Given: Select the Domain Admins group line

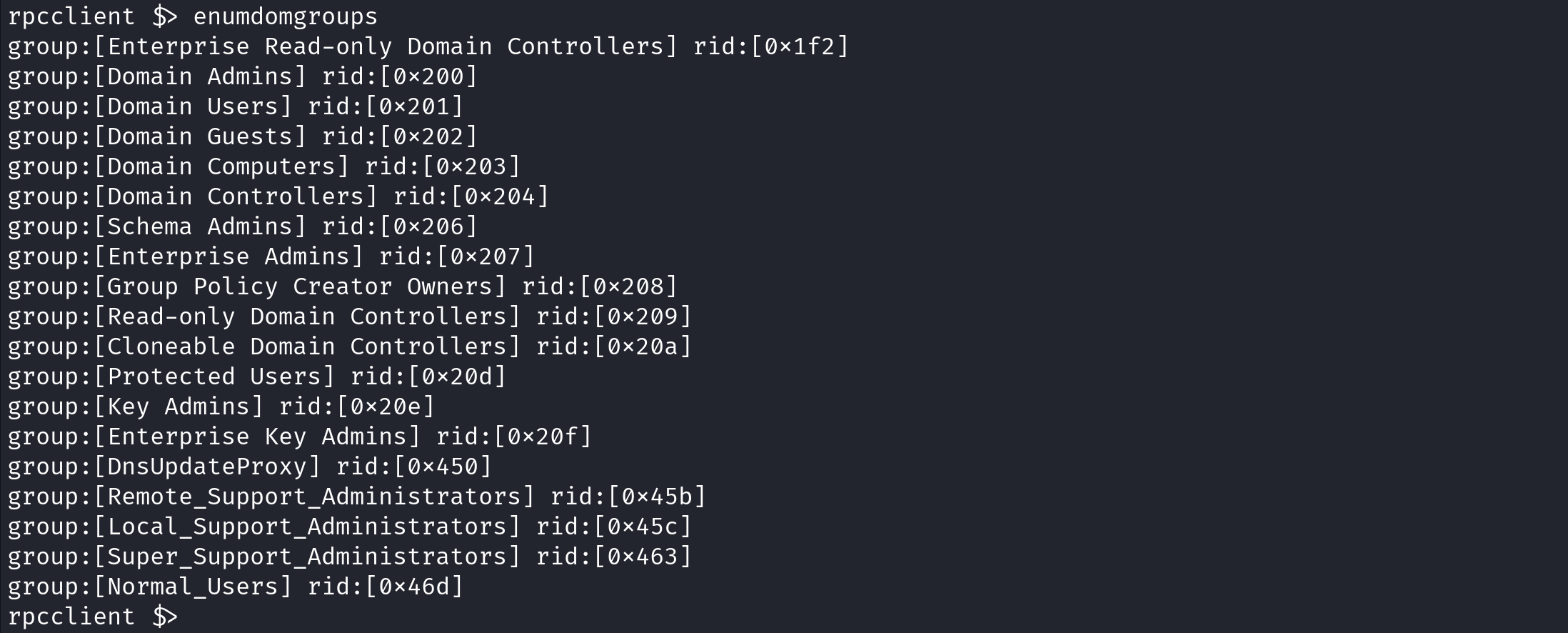Looking at the screenshot, I should pyautogui.click(x=243, y=76).
